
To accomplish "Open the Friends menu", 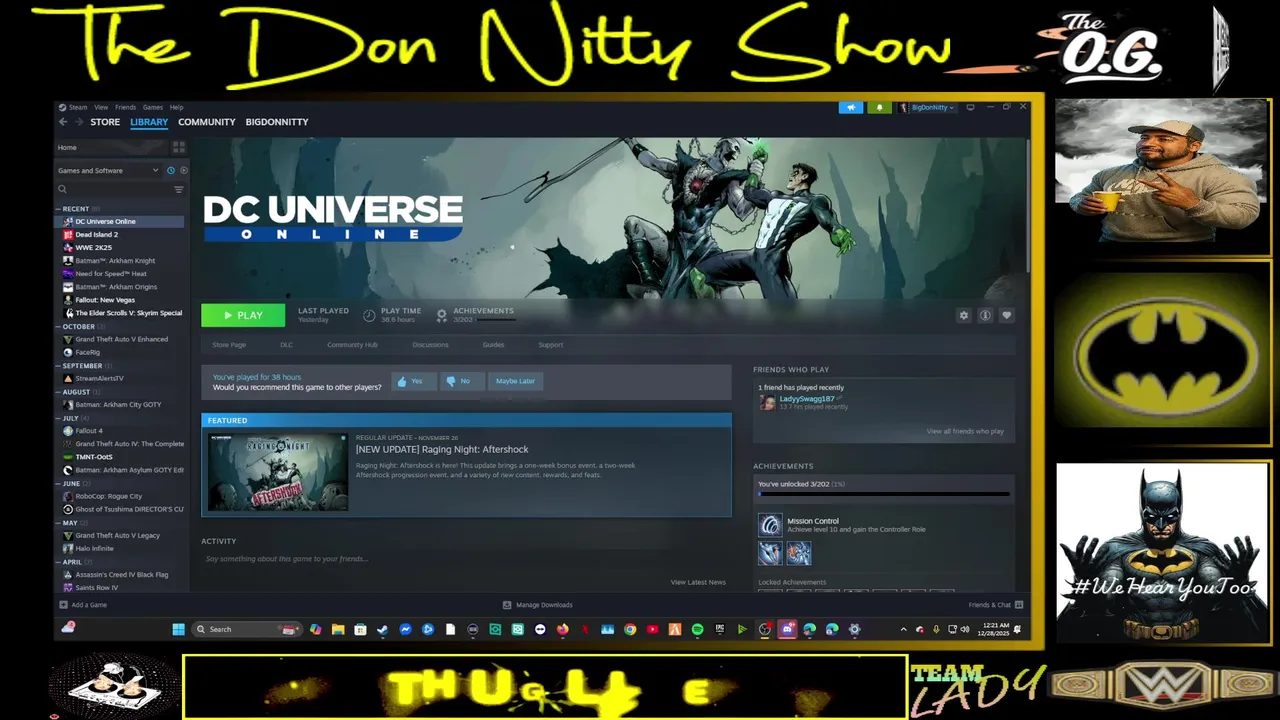I will click(x=125, y=107).
